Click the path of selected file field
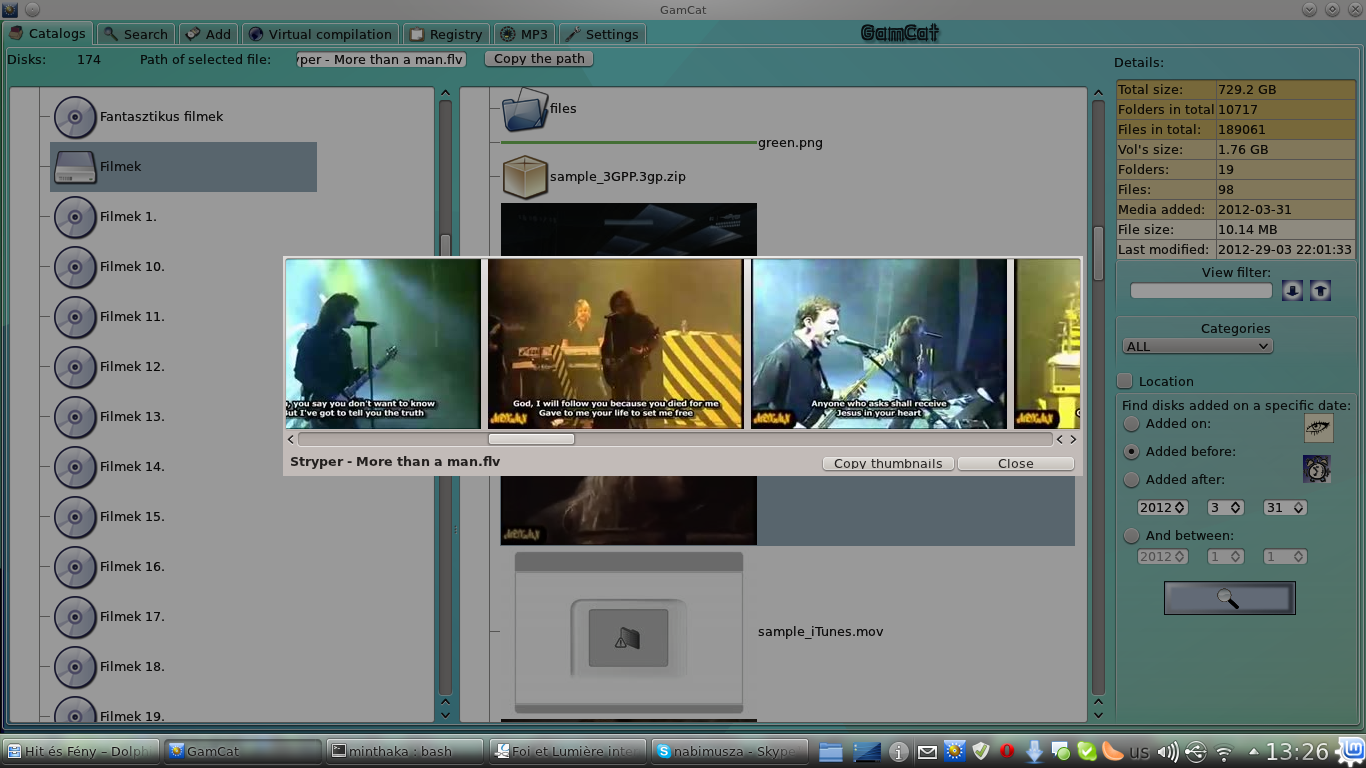 pos(381,59)
